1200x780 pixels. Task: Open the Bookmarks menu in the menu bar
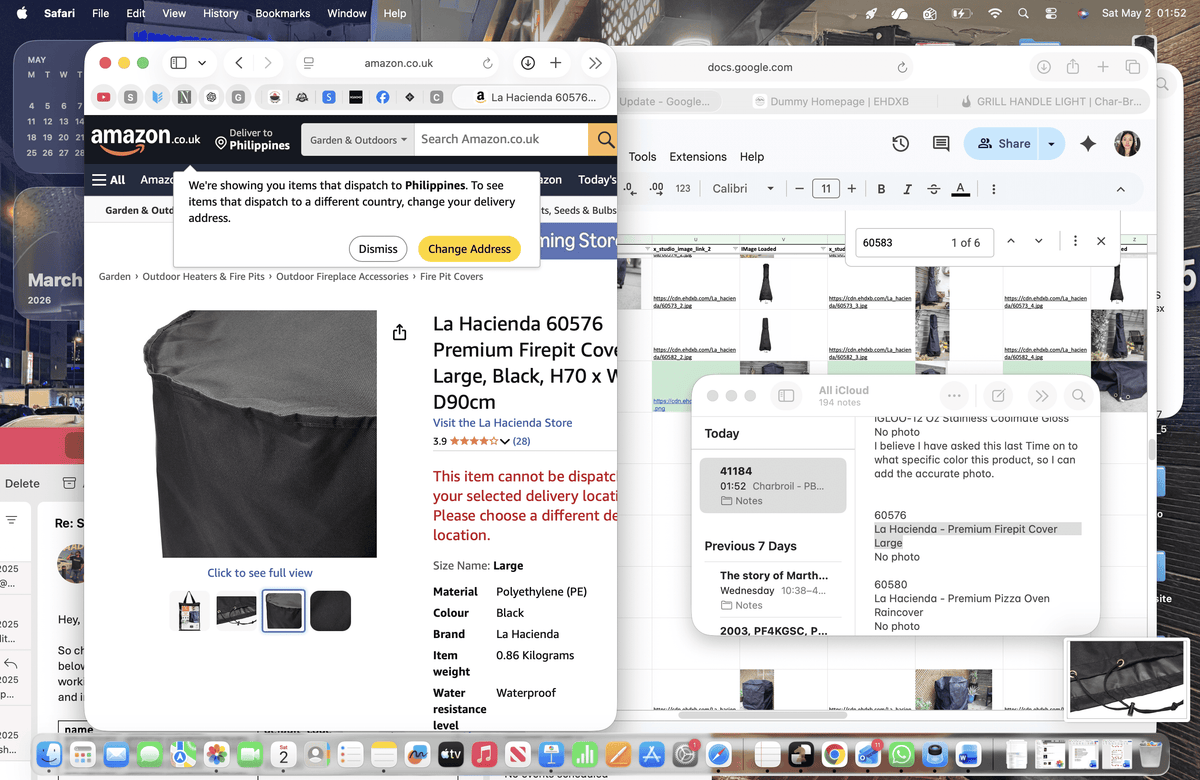282,14
